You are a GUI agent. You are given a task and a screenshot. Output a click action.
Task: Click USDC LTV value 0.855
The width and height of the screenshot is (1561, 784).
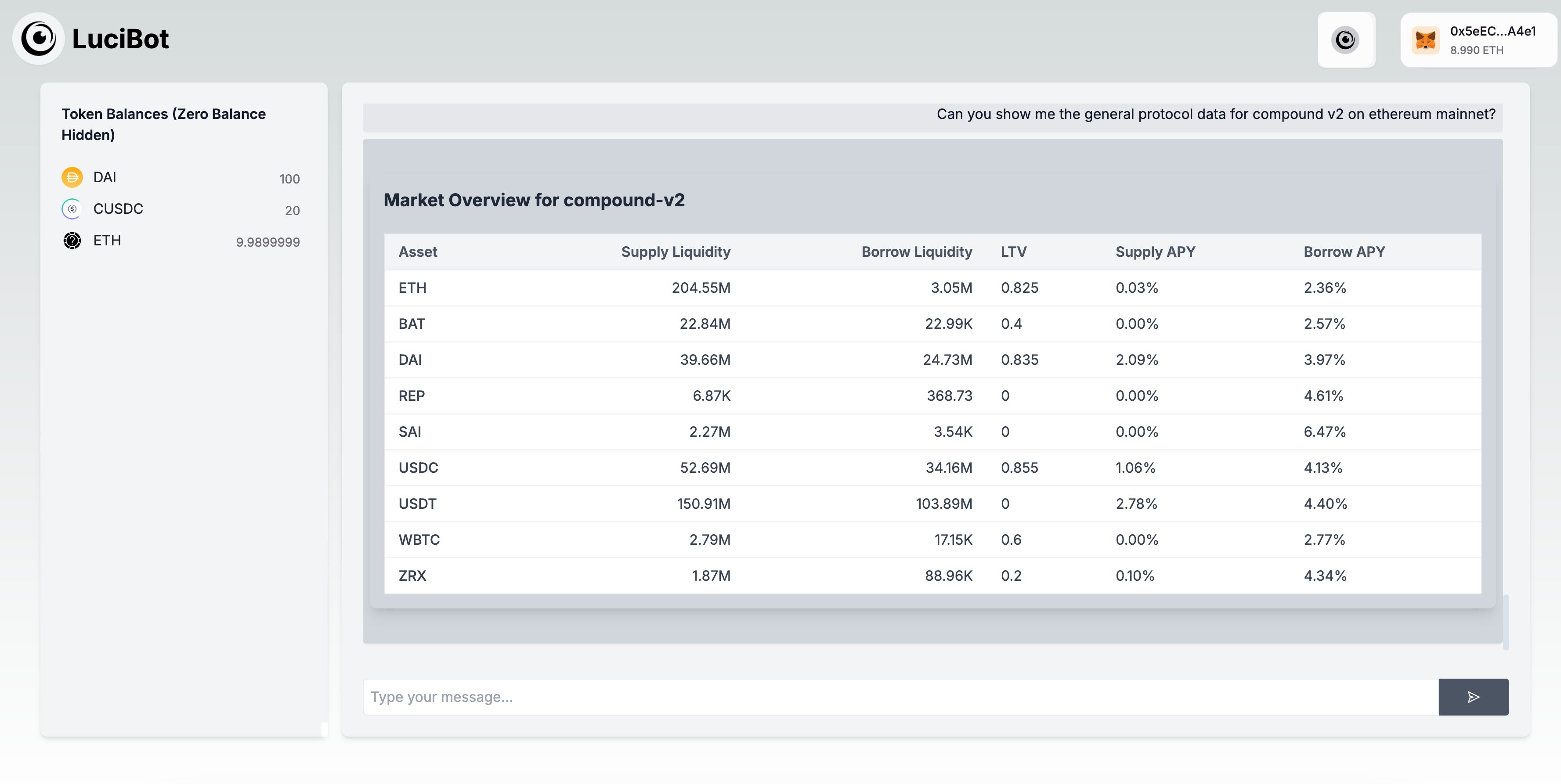pos(1019,468)
